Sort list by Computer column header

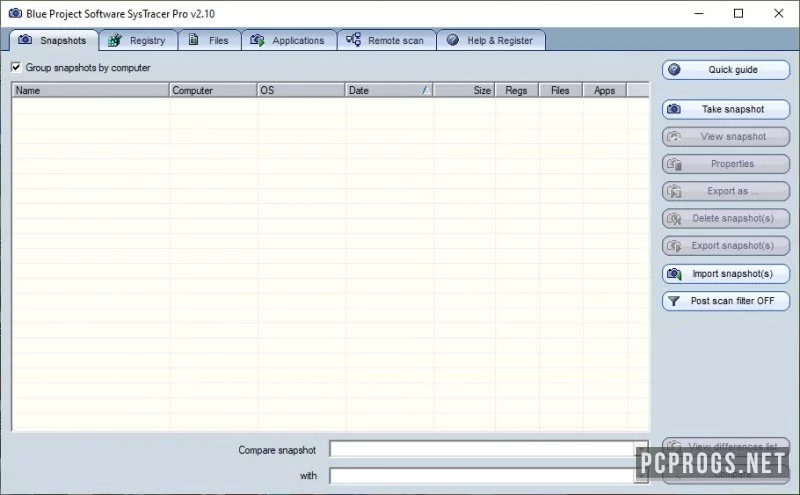coord(213,90)
